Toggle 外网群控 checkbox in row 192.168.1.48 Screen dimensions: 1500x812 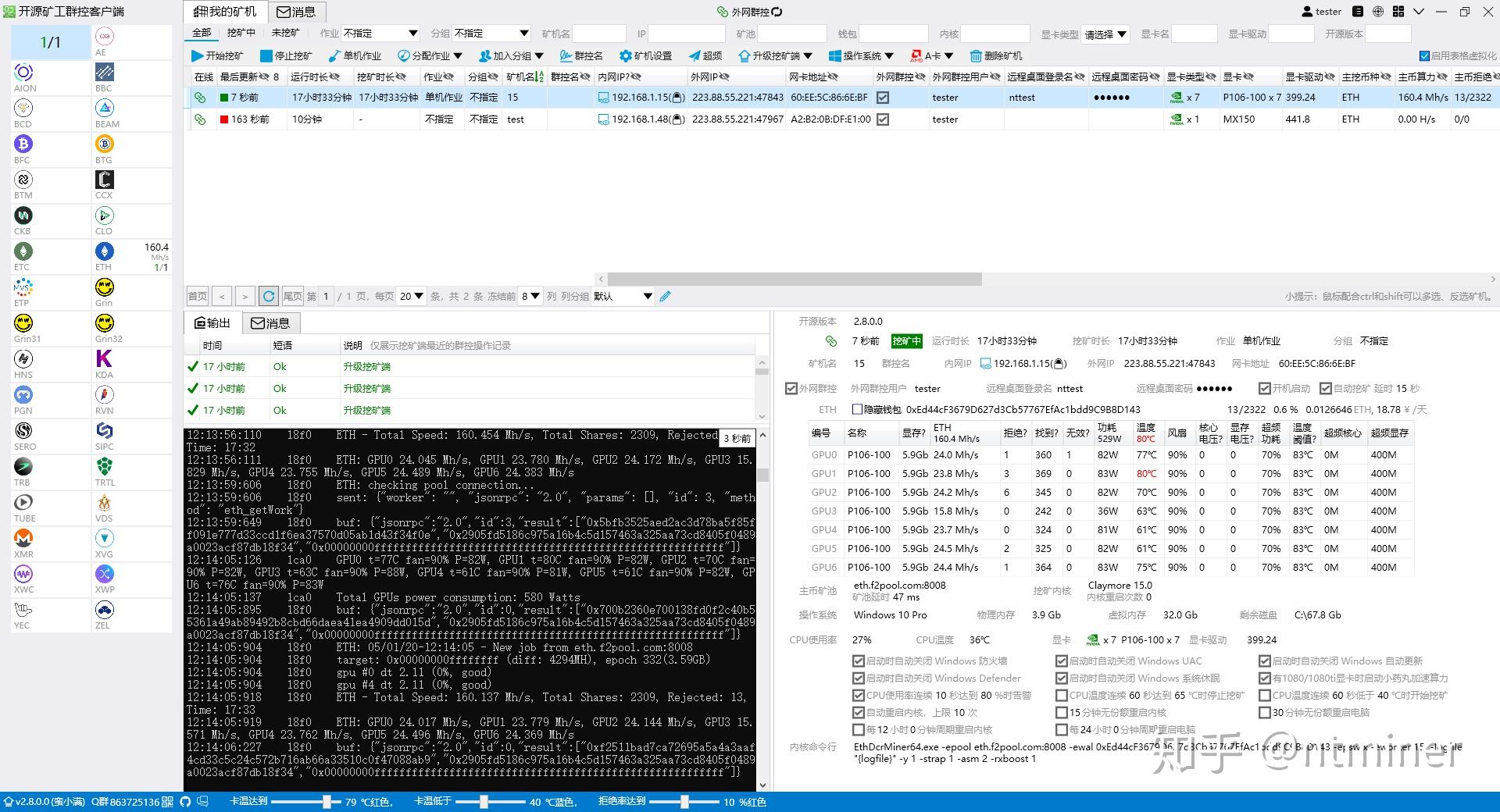click(x=883, y=119)
